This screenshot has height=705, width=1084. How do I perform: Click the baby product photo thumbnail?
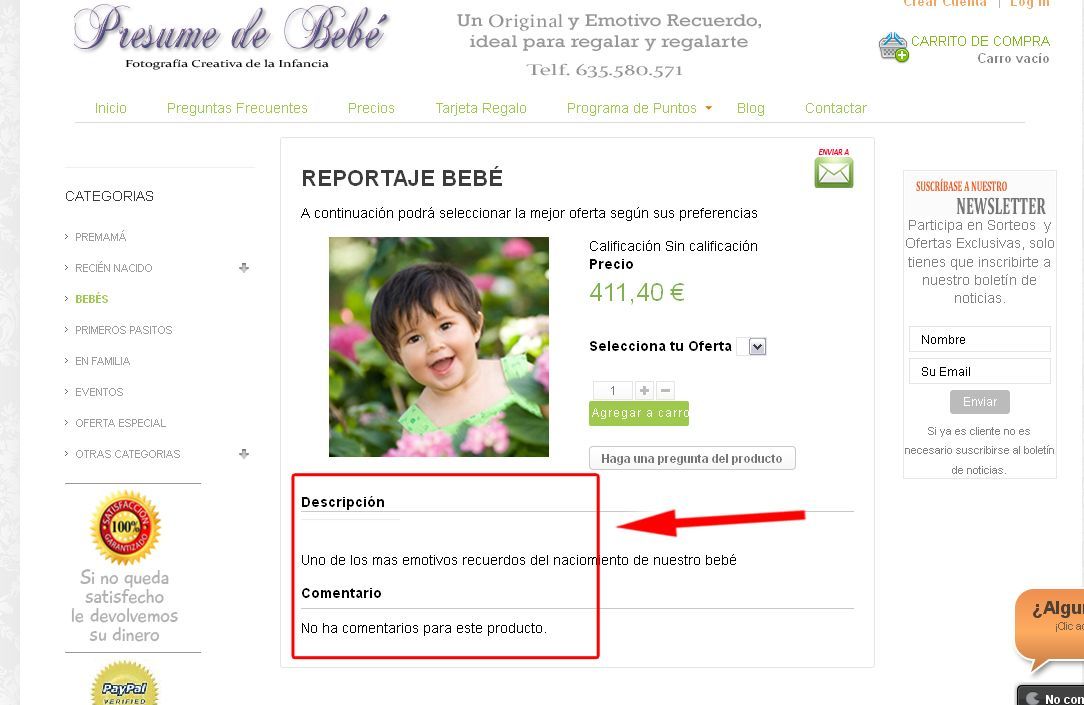[x=439, y=346]
